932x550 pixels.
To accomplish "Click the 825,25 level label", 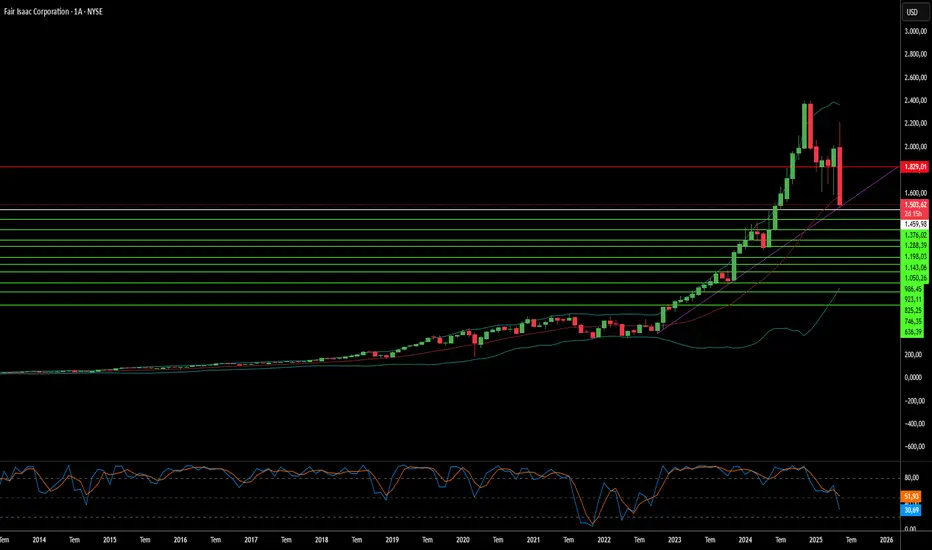I will click(x=914, y=310).
